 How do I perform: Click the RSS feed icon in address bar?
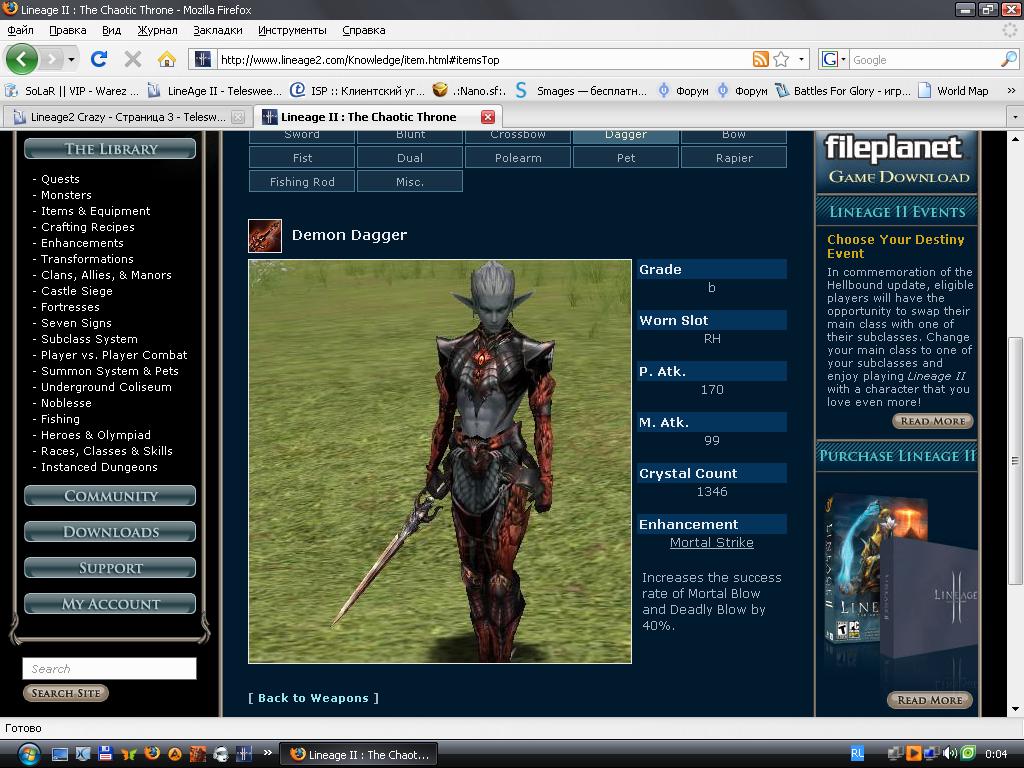(x=761, y=59)
